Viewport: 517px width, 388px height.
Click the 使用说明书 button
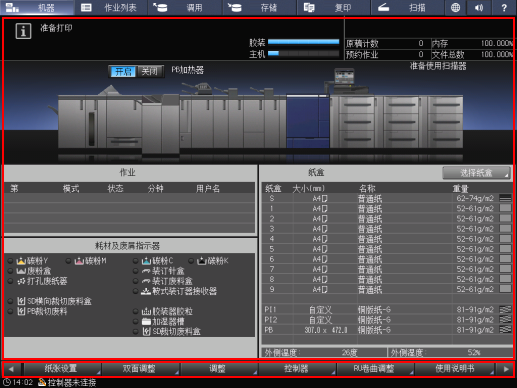[454, 369]
